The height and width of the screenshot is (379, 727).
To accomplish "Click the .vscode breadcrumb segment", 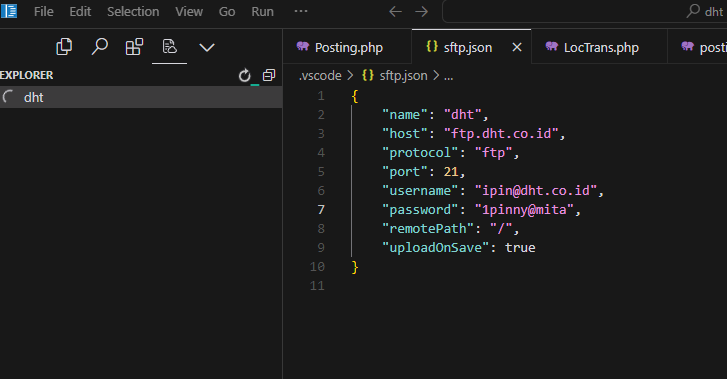I will coord(320,76).
